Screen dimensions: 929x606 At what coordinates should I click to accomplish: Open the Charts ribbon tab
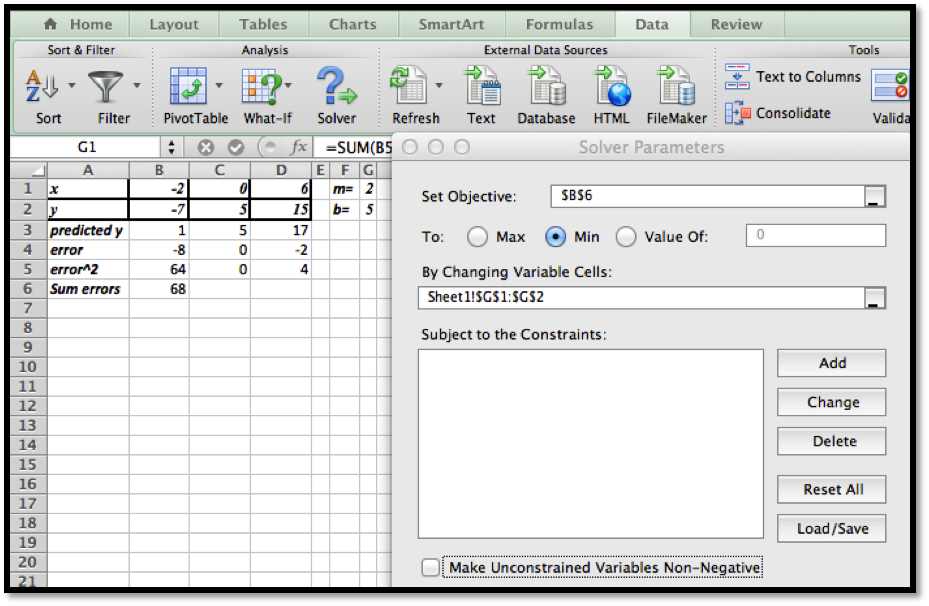pyautogui.click(x=352, y=24)
